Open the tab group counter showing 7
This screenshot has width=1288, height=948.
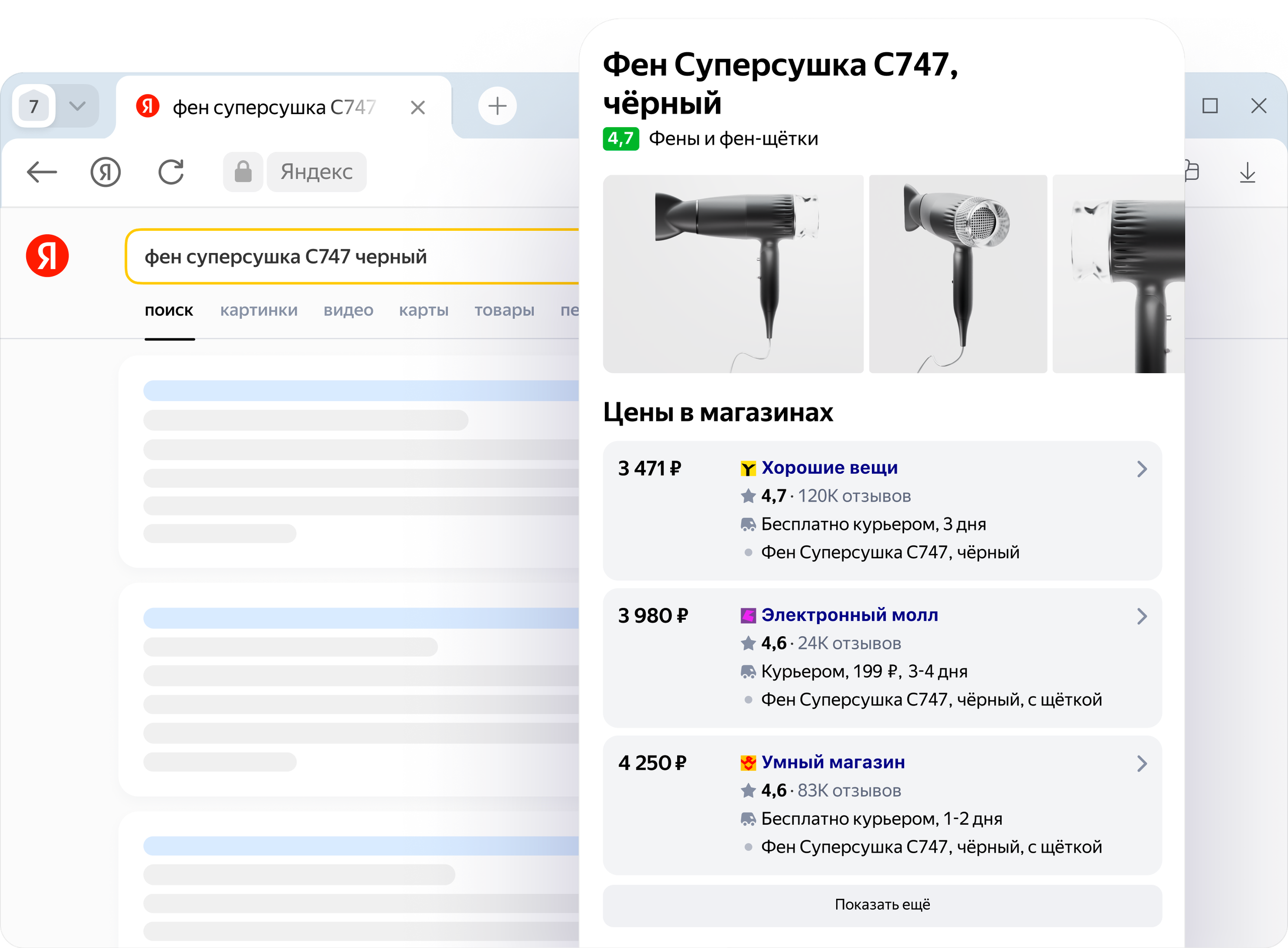[34, 106]
